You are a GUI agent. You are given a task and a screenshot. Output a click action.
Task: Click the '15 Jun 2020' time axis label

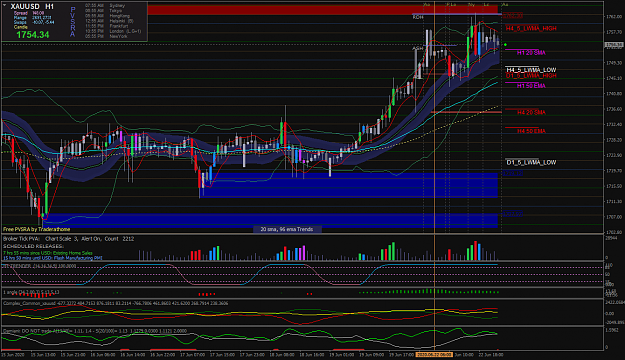(x=13, y=354)
